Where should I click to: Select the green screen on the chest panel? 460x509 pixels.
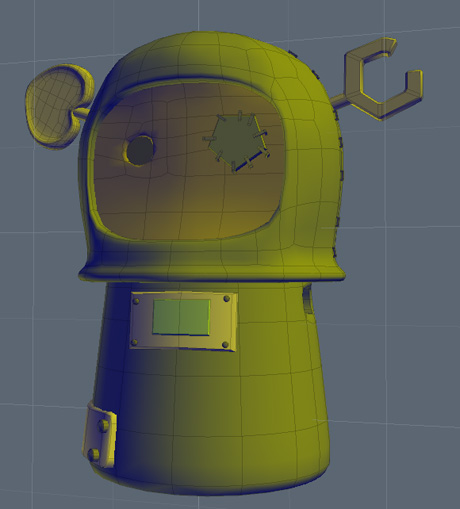click(181, 317)
